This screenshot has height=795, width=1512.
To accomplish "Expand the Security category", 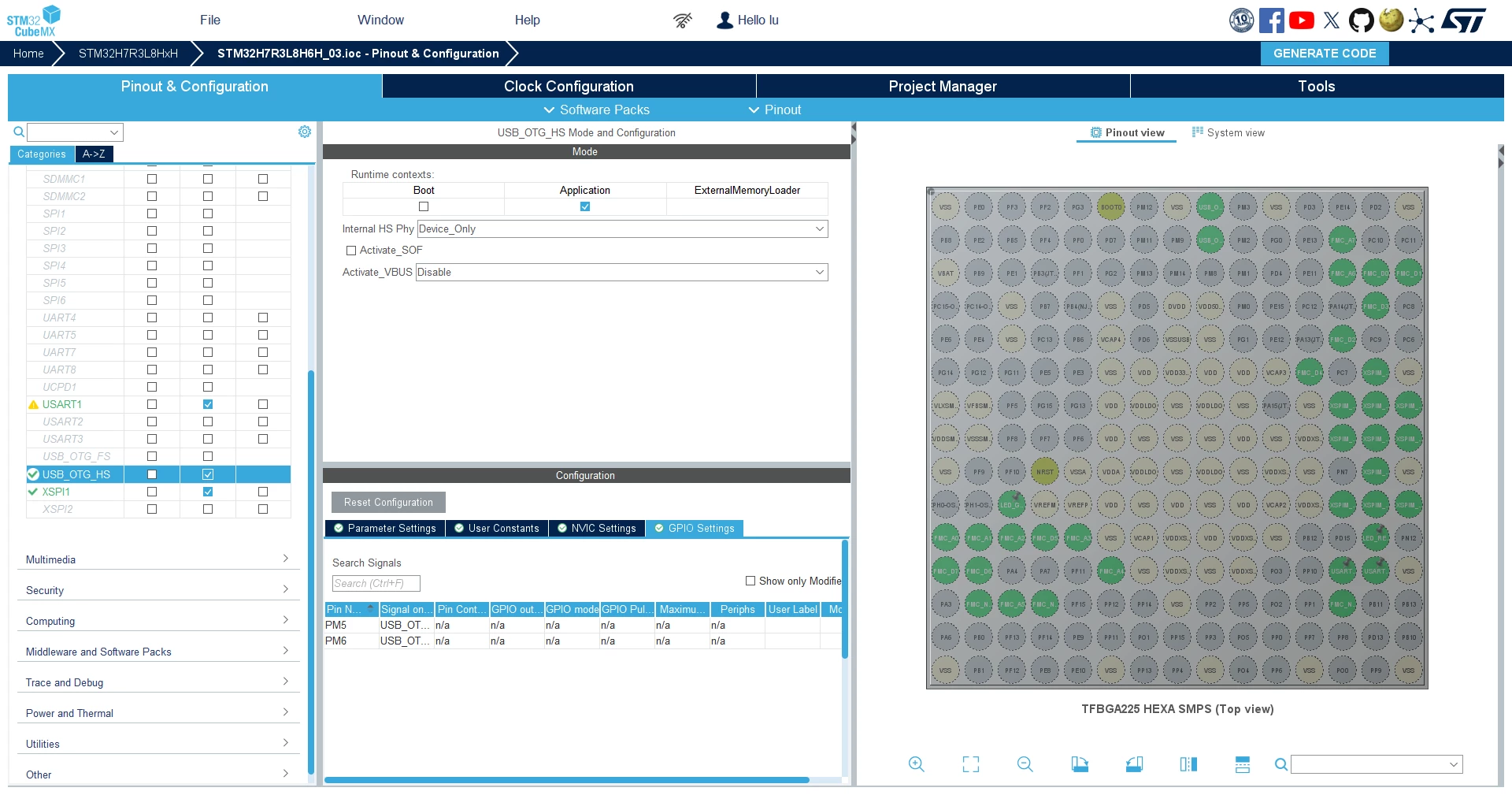I will pyautogui.click(x=157, y=590).
